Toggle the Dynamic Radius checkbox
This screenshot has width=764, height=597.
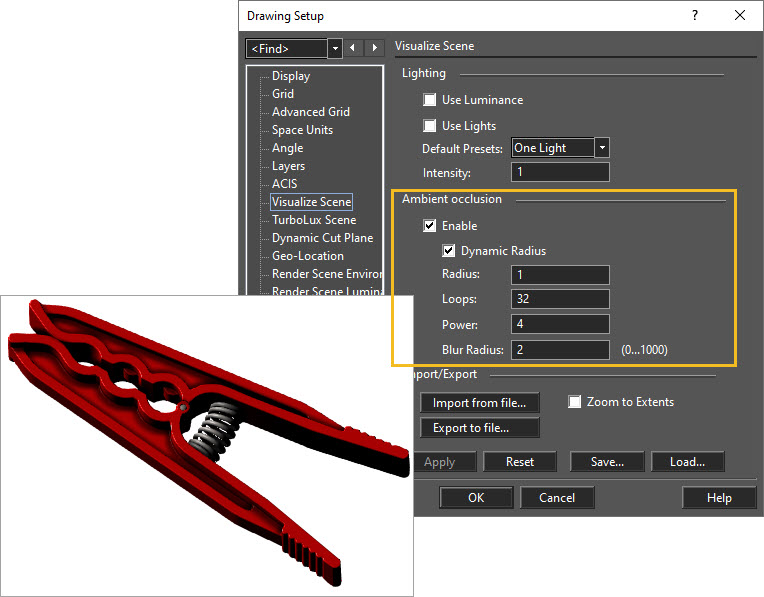[x=448, y=250]
